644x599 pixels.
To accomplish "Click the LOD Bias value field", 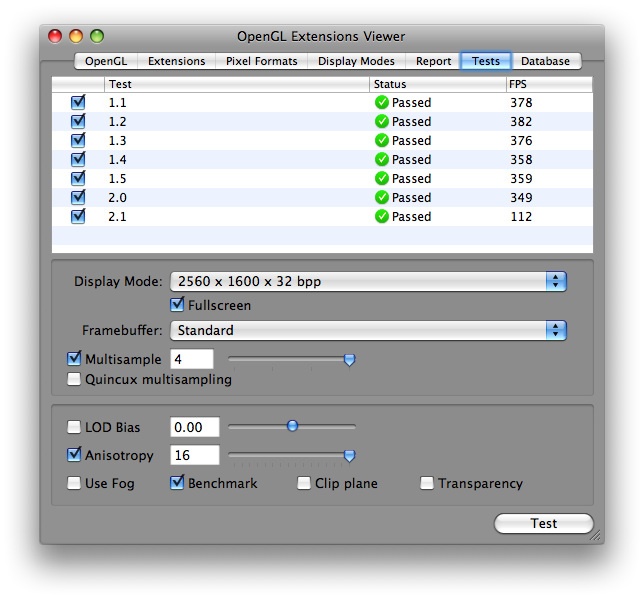I will click(195, 427).
